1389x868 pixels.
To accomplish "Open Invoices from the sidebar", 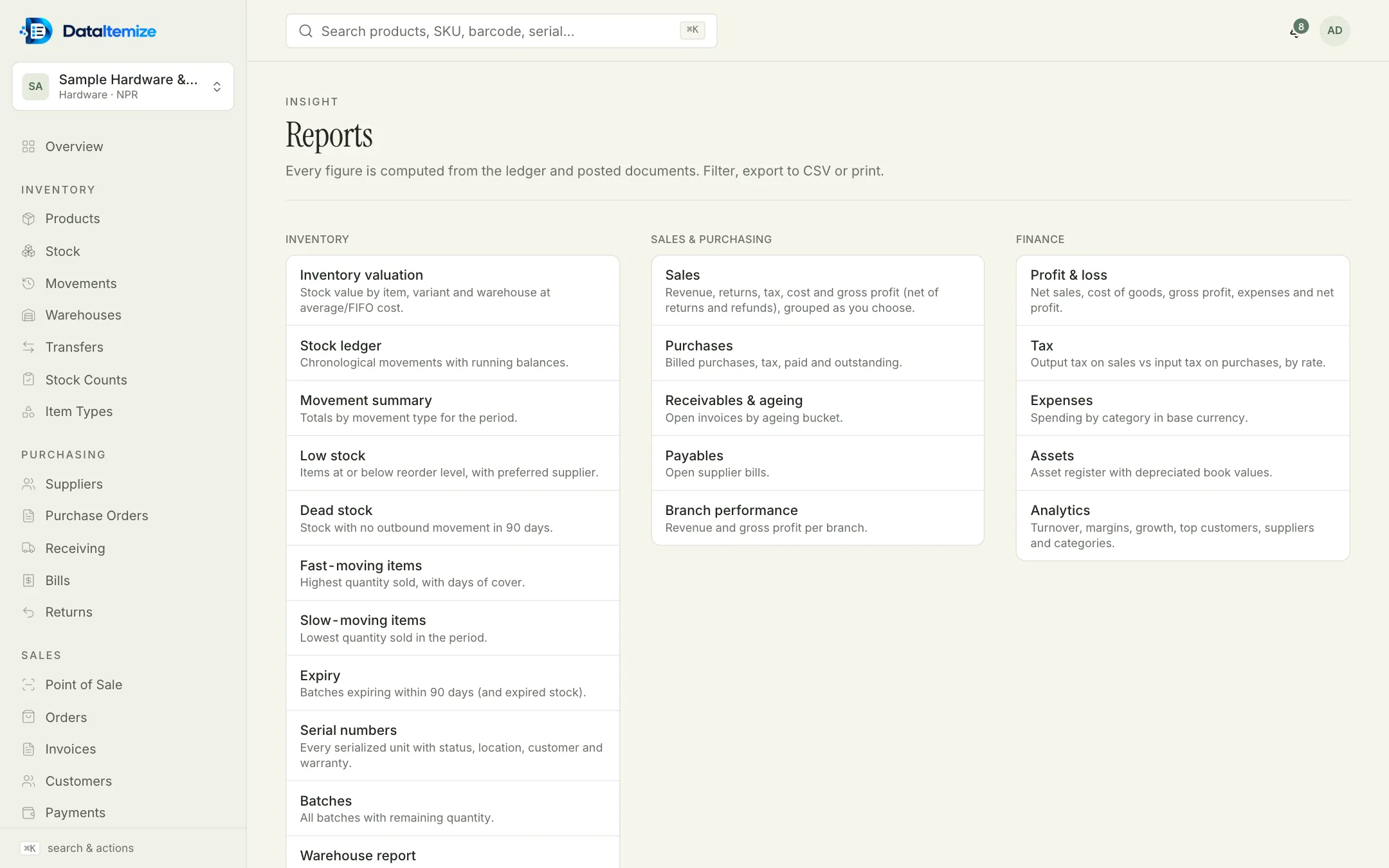I will (70, 749).
